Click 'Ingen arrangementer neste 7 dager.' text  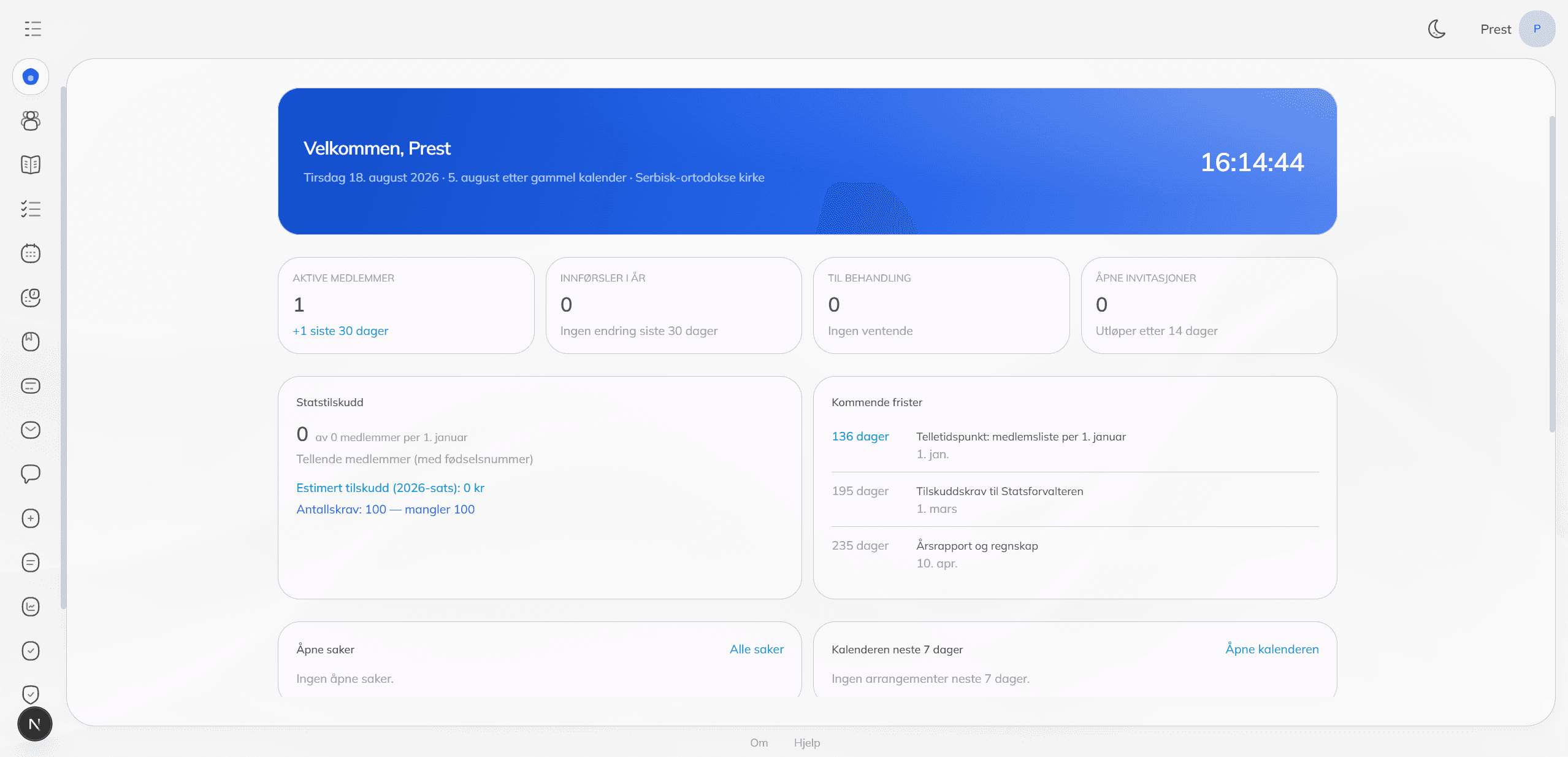click(x=930, y=678)
